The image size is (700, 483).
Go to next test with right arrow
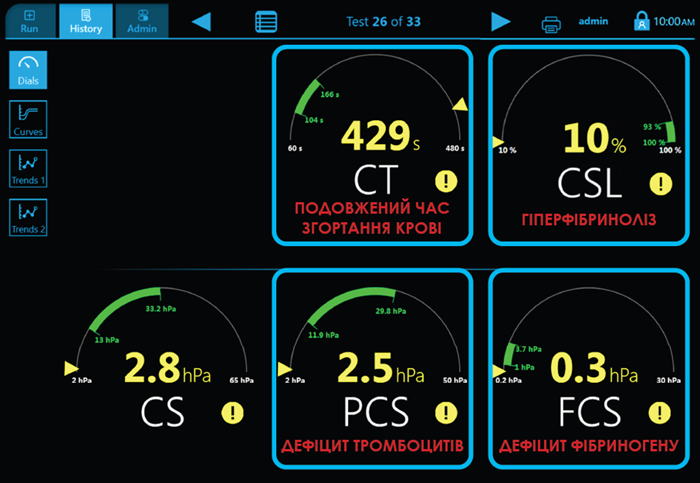pyautogui.click(x=501, y=22)
